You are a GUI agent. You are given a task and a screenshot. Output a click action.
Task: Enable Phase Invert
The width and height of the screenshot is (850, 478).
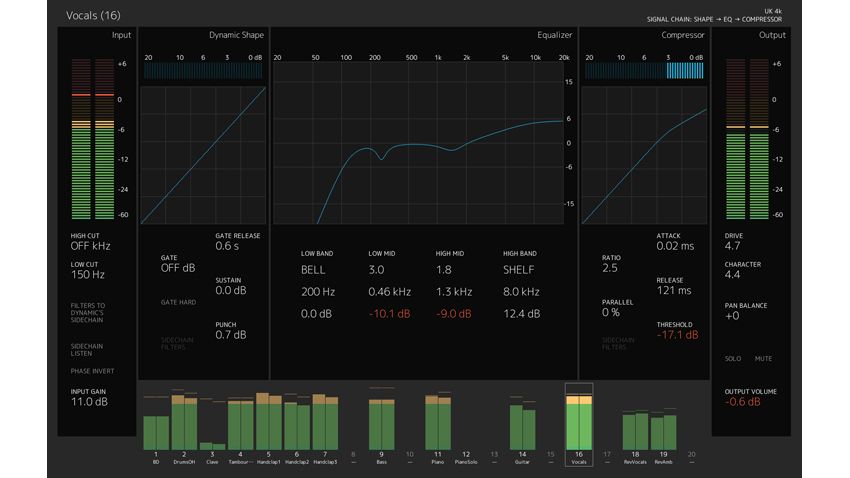point(92,371)
